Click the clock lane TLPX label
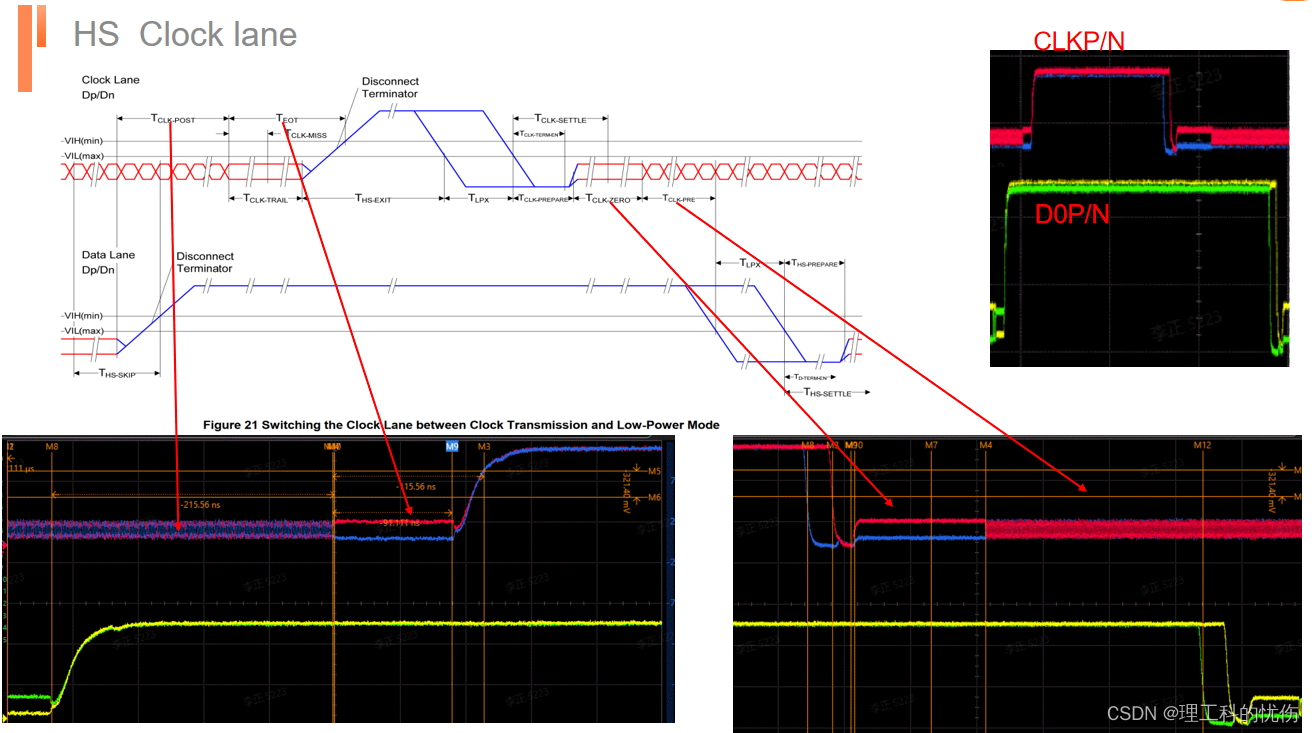Screen dimensions: 1315x733 click(478, 199)
